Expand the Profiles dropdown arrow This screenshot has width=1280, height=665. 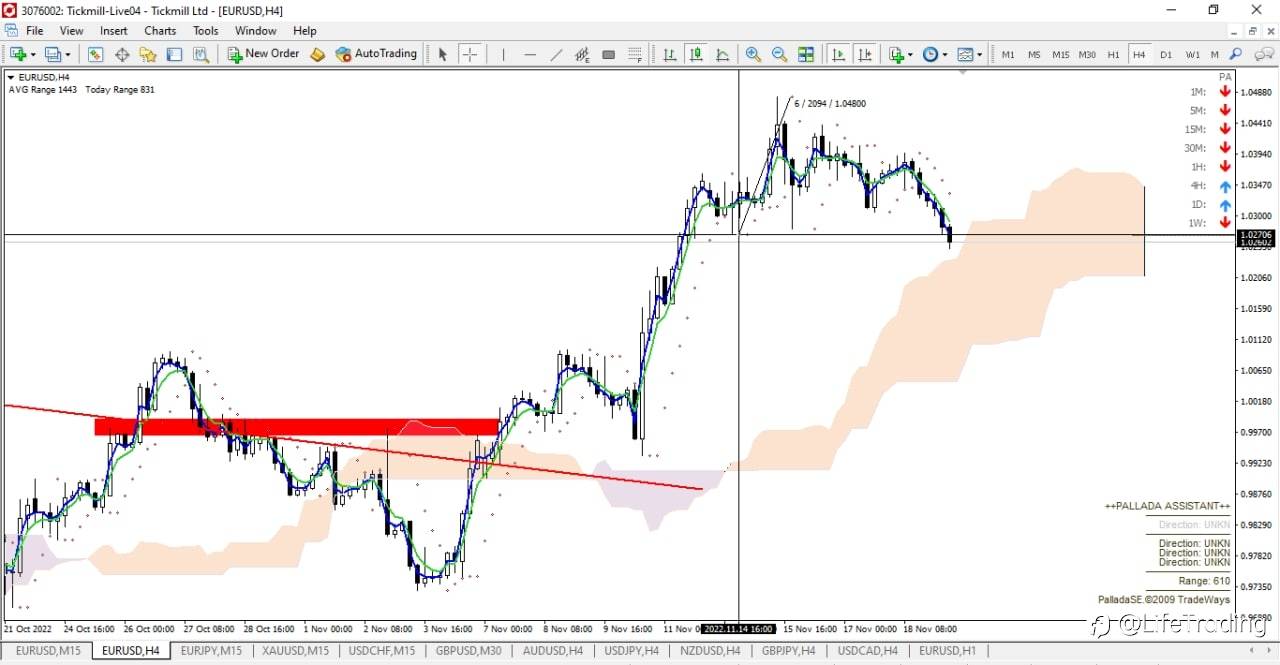pos(67,55)
